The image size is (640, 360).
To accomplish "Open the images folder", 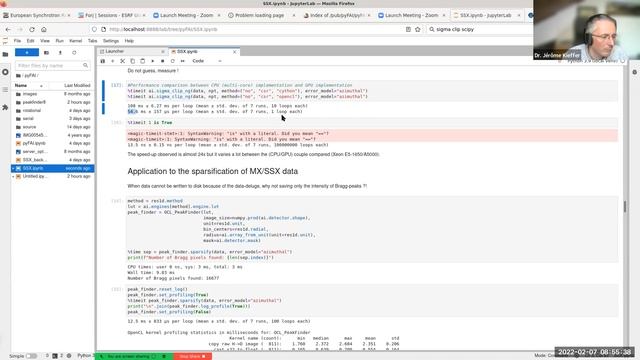I will [52, 94].
